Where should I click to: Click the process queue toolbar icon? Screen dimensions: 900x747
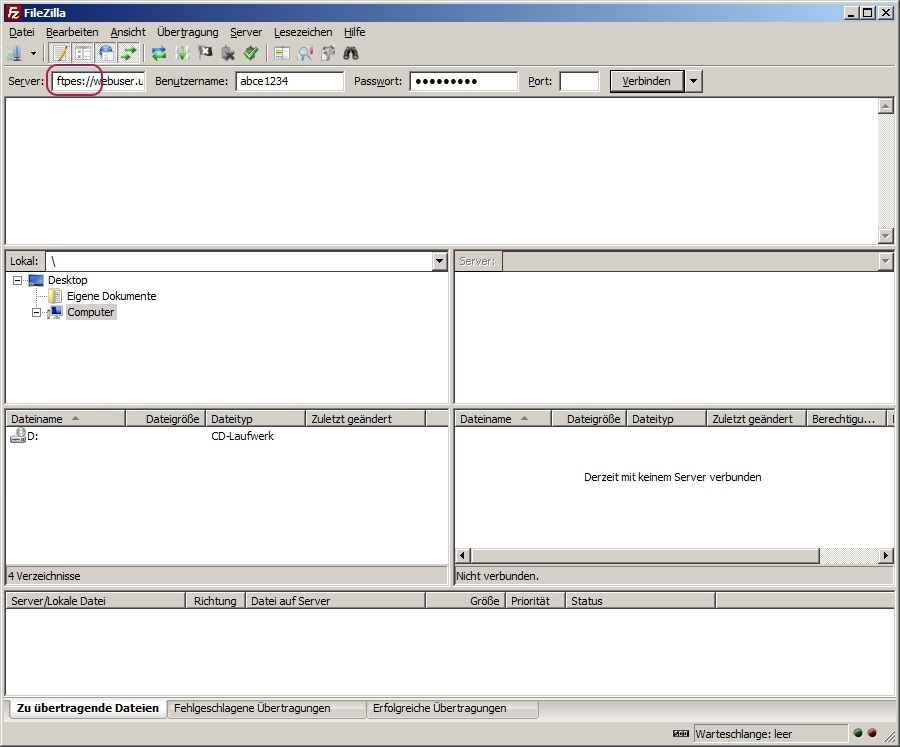(182, 53)
